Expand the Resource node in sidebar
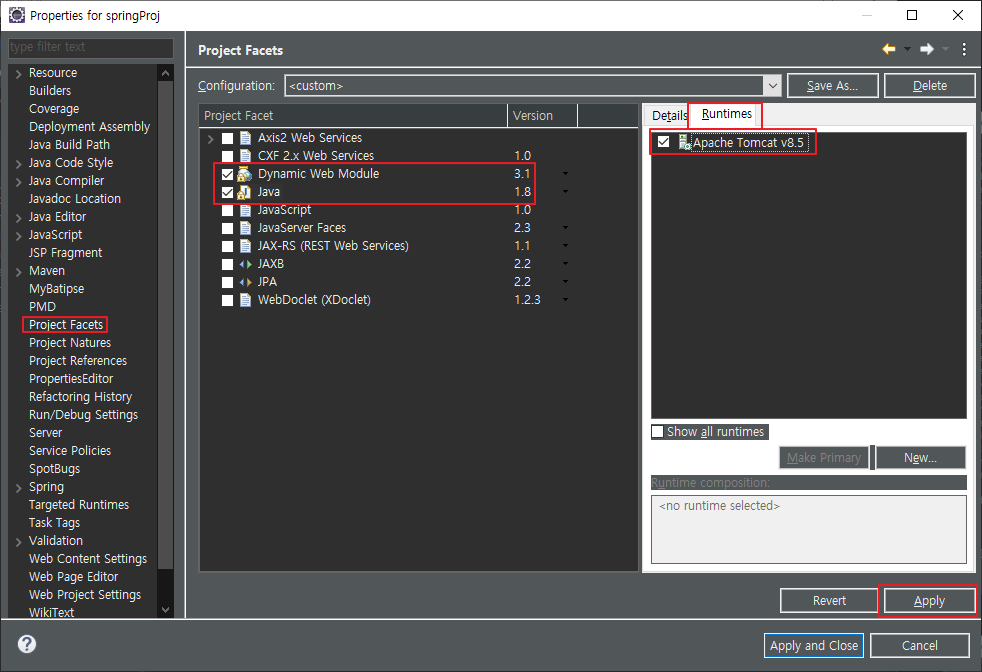Image resolution: width=982 pixels, height=672 pixels. [x=19, y=74]
